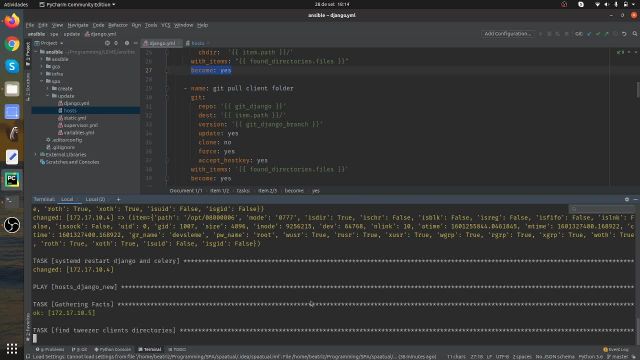This screenshot has height=360, width=640.
Task: Collapse the update folder in project tree
Action: pos(48,96)
